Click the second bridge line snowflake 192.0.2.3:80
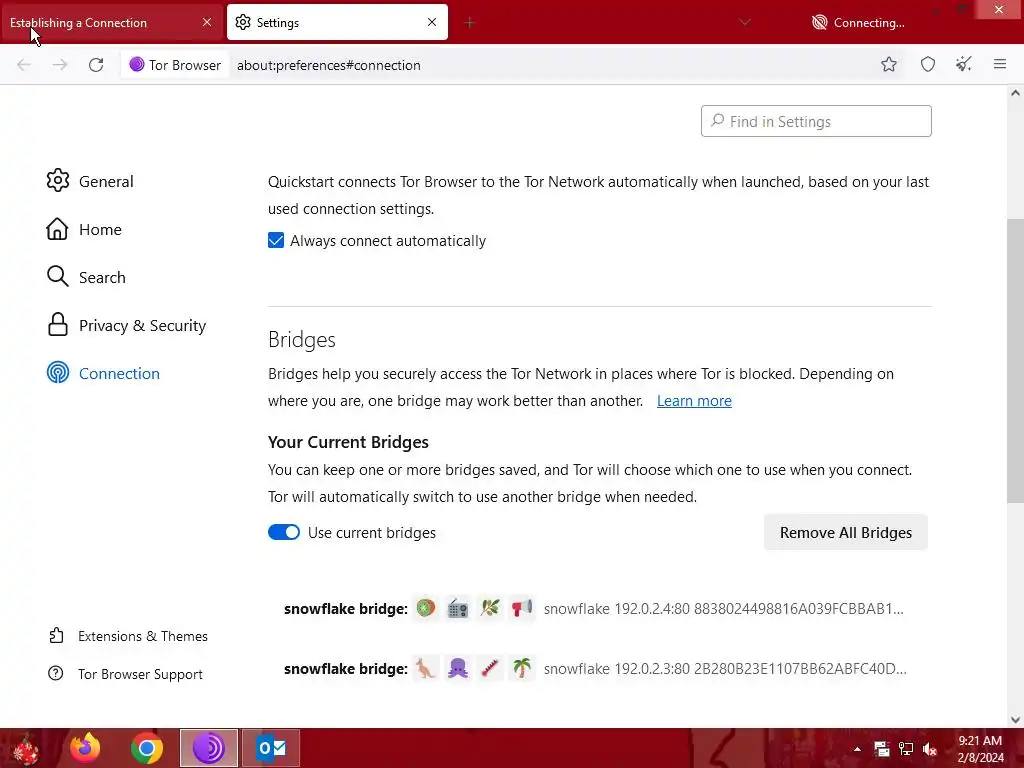The width and height of the screenshot is (1024, 768). (x=725, y=669)
